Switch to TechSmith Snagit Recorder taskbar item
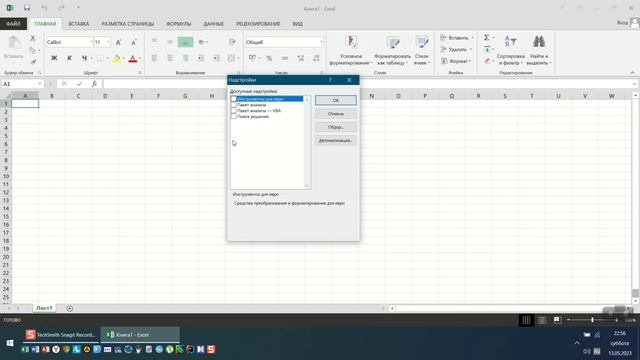 [x=61, y=335]
